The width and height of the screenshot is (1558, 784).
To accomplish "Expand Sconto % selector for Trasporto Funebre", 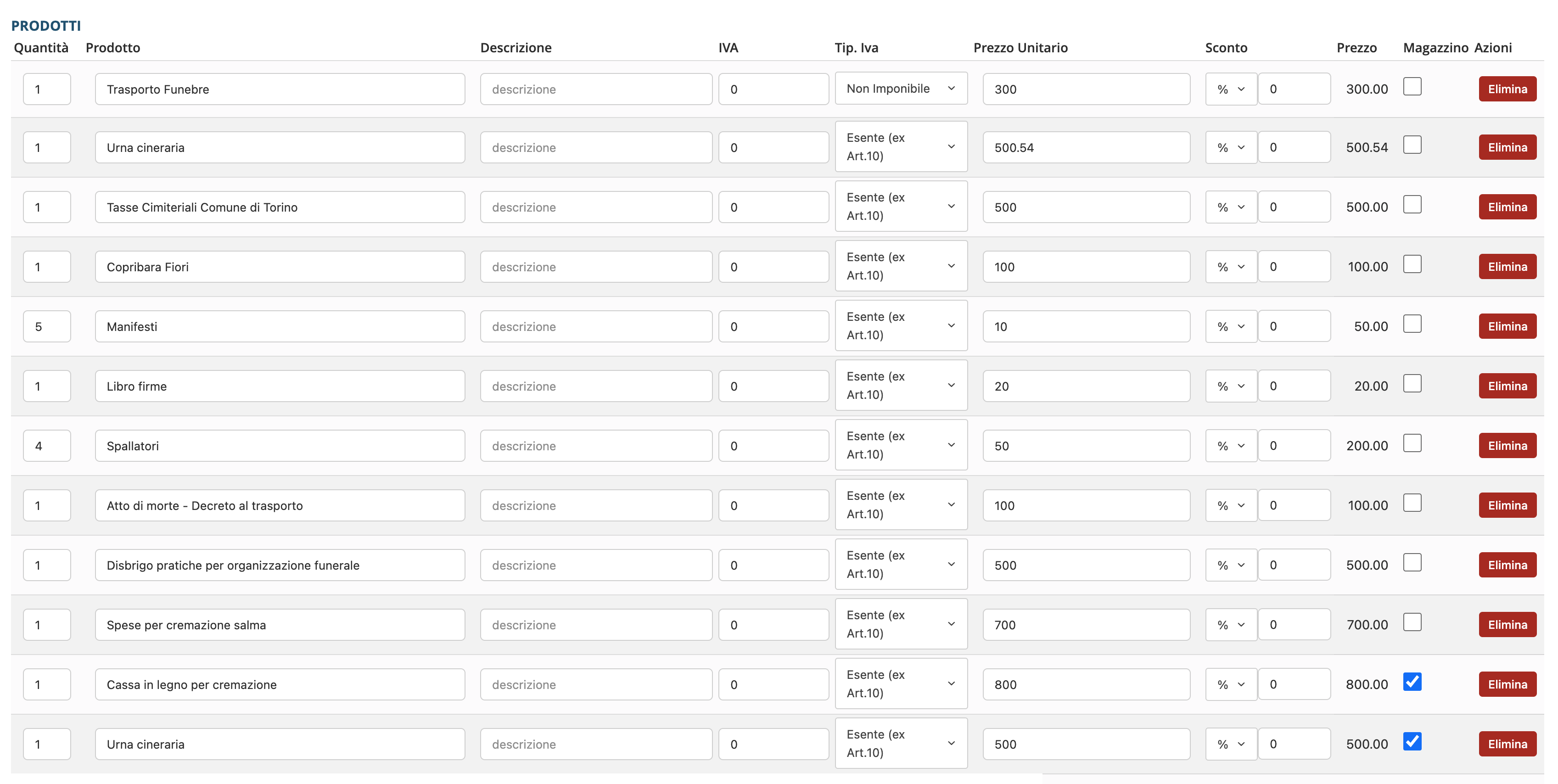I will [x=1230, y=89].
